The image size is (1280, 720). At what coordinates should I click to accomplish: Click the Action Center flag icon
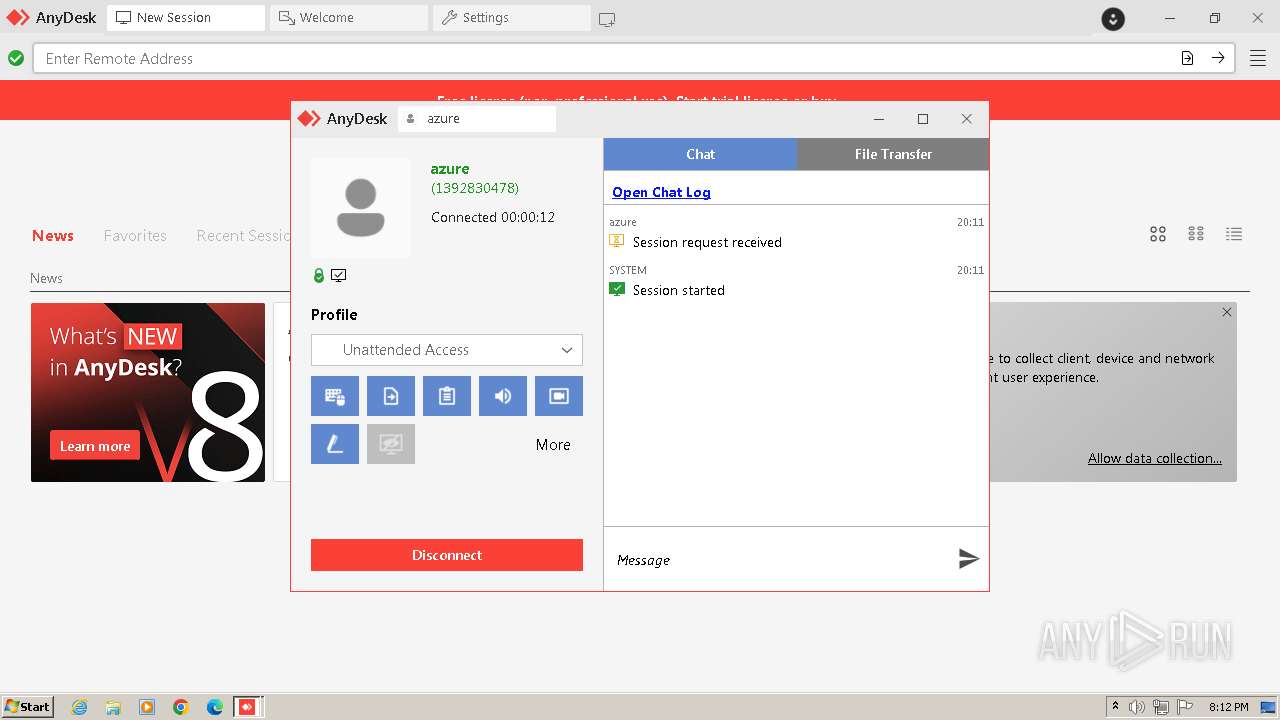1185,707
